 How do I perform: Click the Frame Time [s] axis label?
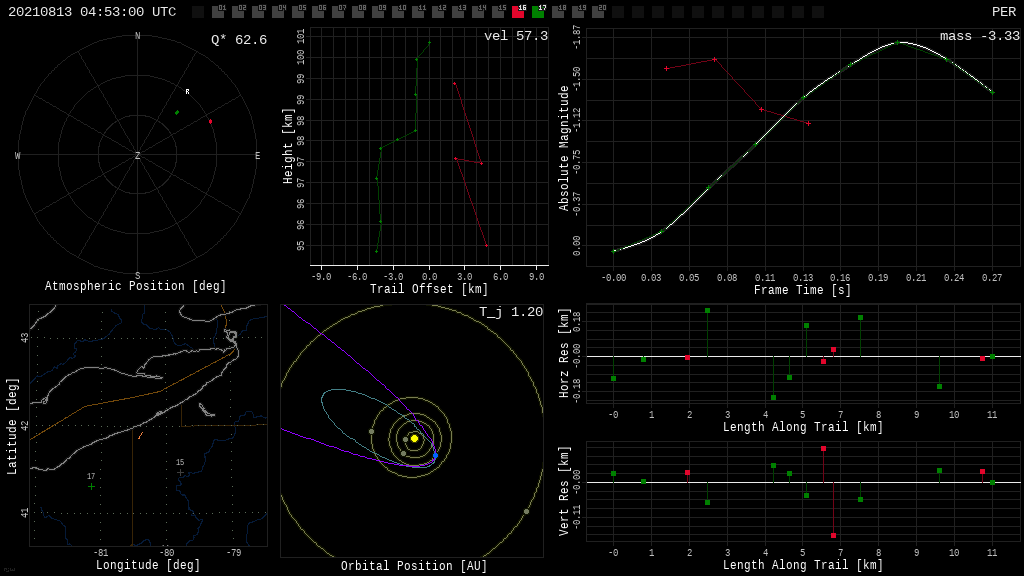[x=802, y=290]
